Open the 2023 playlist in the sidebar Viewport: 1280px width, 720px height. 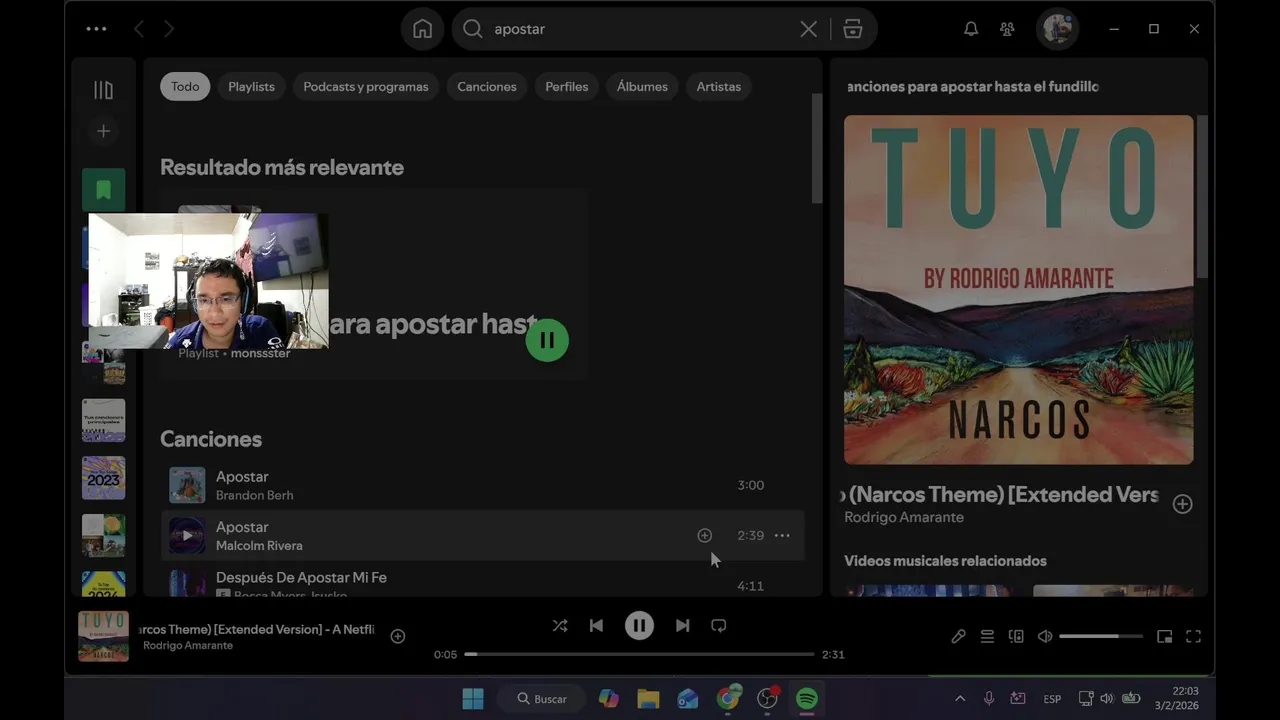[x=103, y=478]
